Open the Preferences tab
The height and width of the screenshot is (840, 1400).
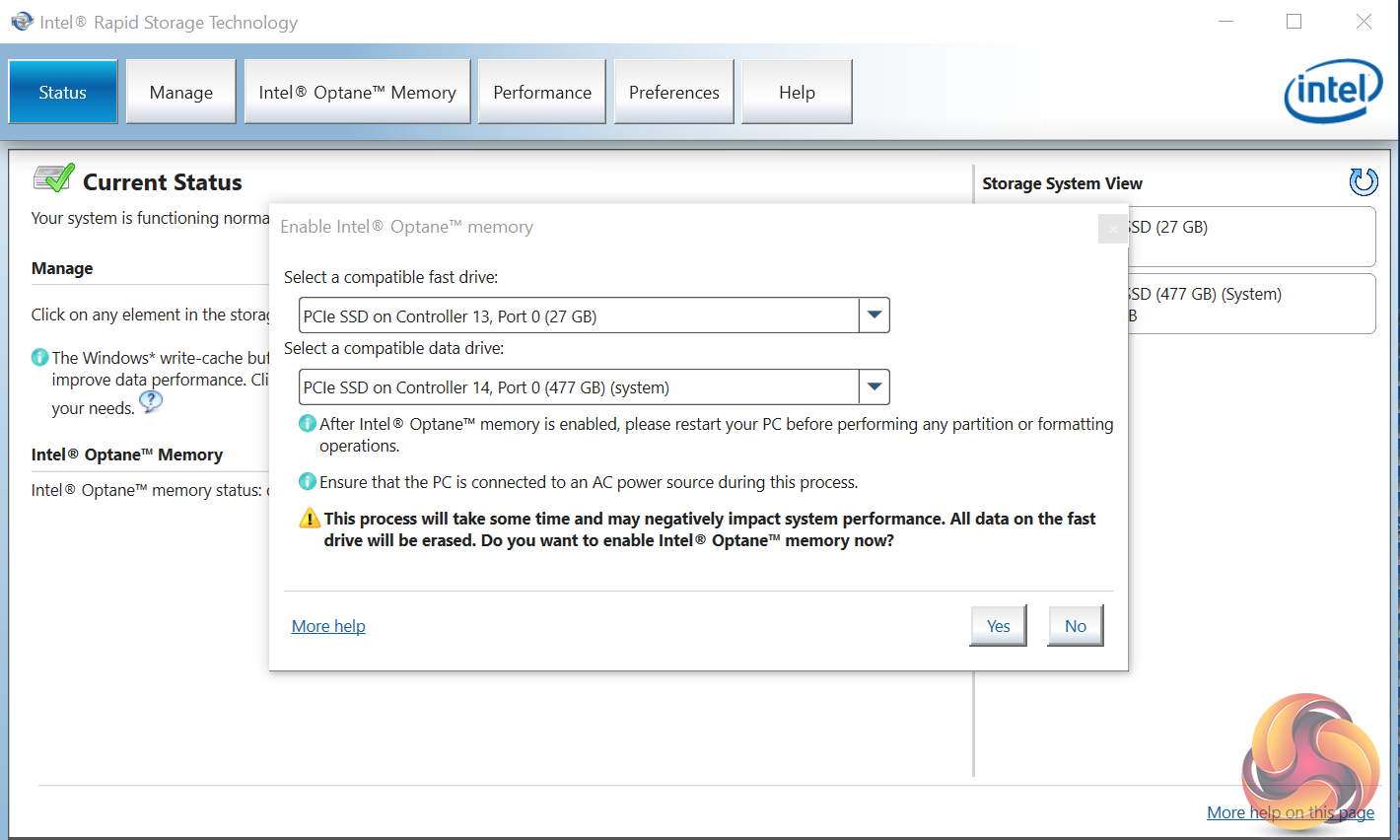pos(674,92)
